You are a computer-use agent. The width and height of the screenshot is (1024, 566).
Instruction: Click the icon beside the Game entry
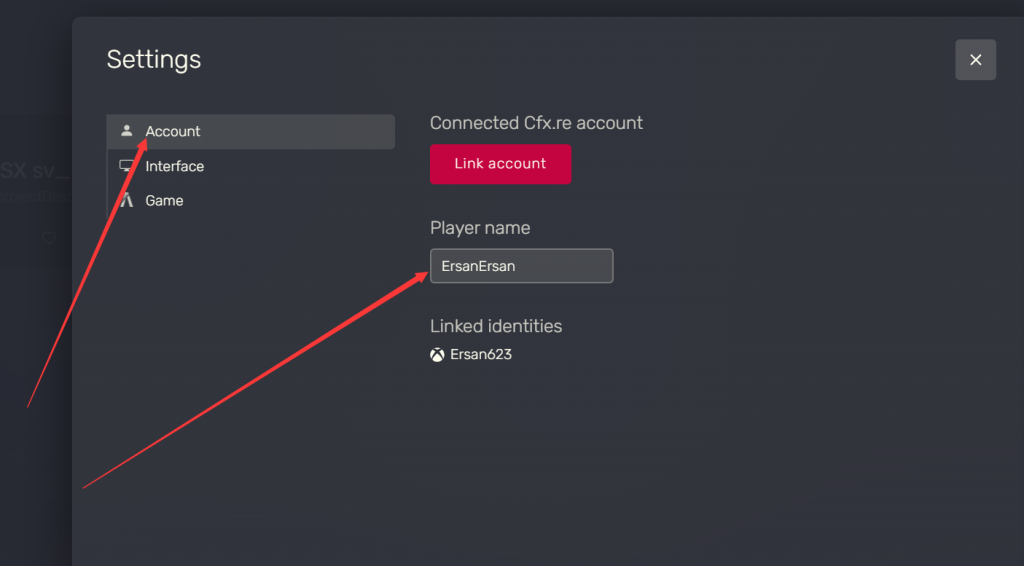tap(127, 200)
